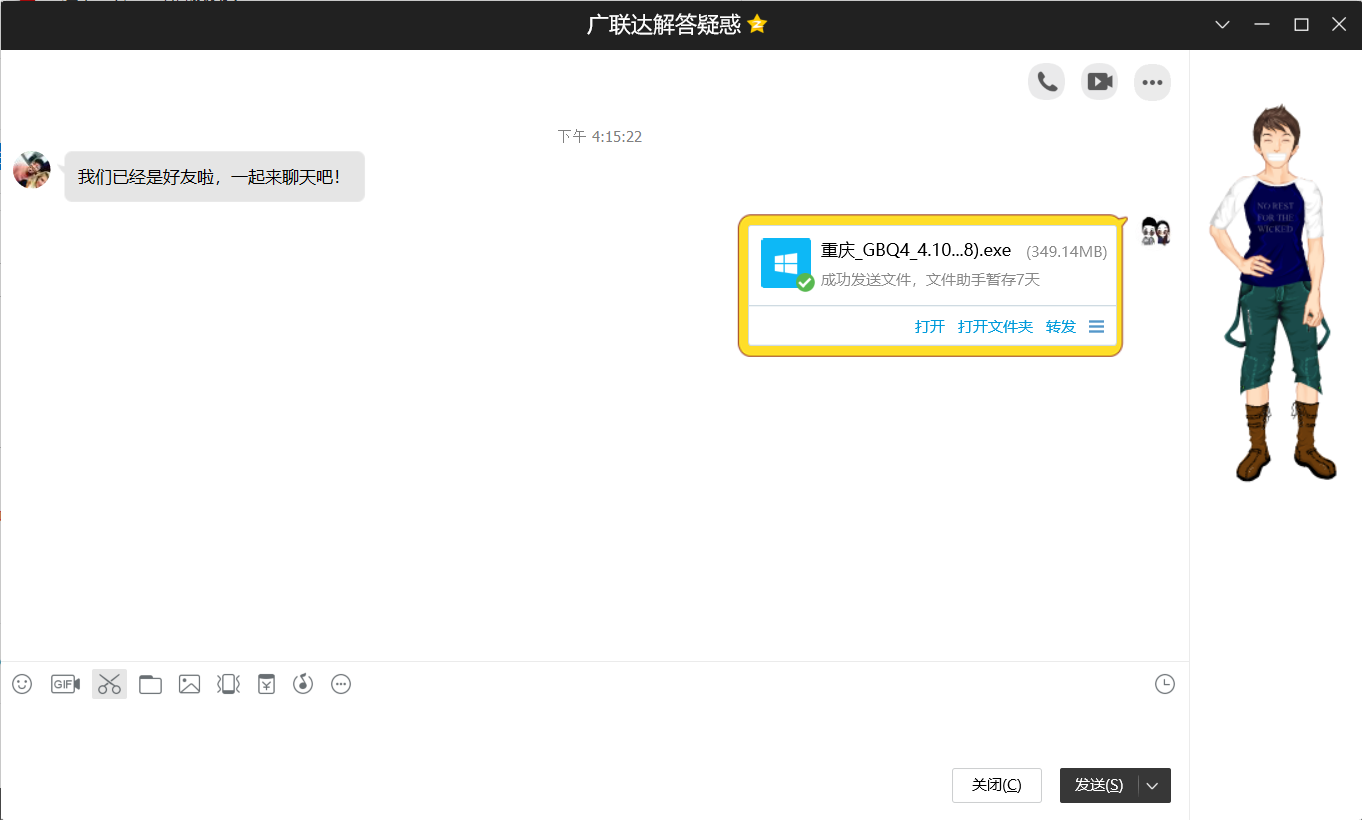1362x820 pixels.
Task: Click the star icon beside the title
Action: click(757, 24)
